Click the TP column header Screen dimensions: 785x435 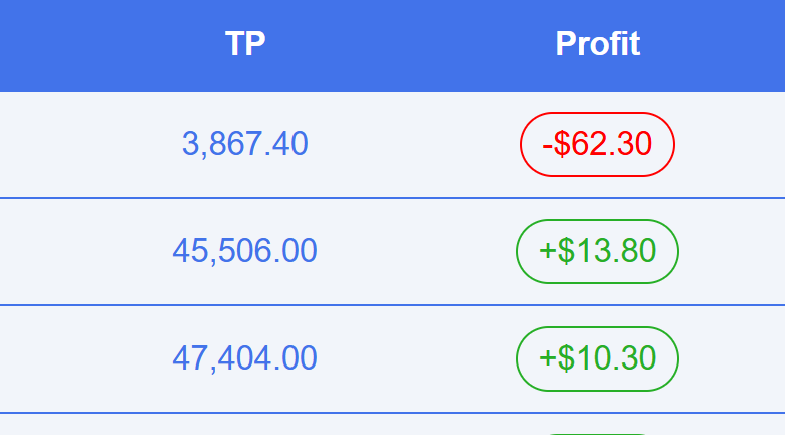click(x=245, y=44)
